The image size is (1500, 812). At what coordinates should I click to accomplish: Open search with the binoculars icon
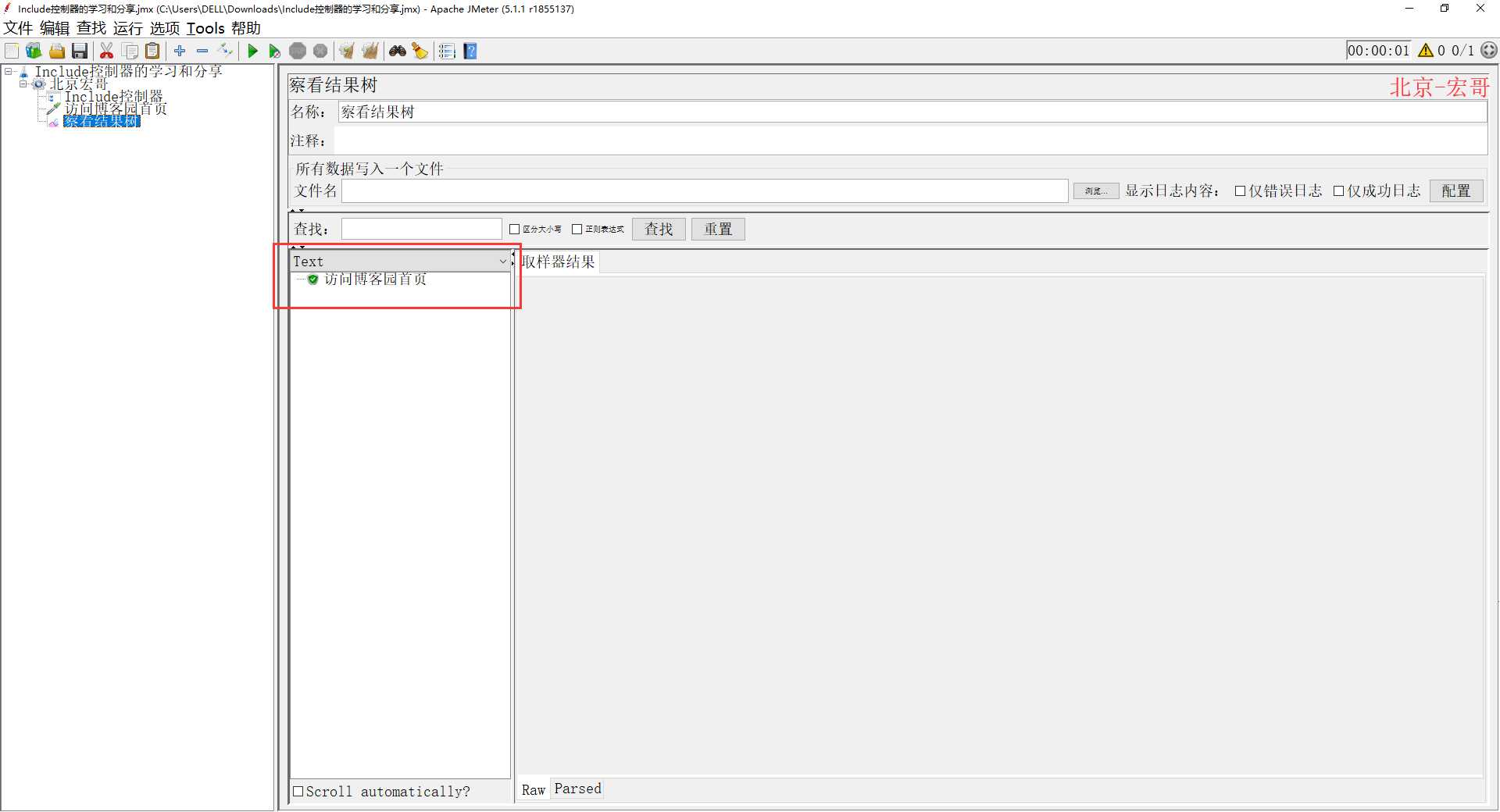click(x=398, y=51)
